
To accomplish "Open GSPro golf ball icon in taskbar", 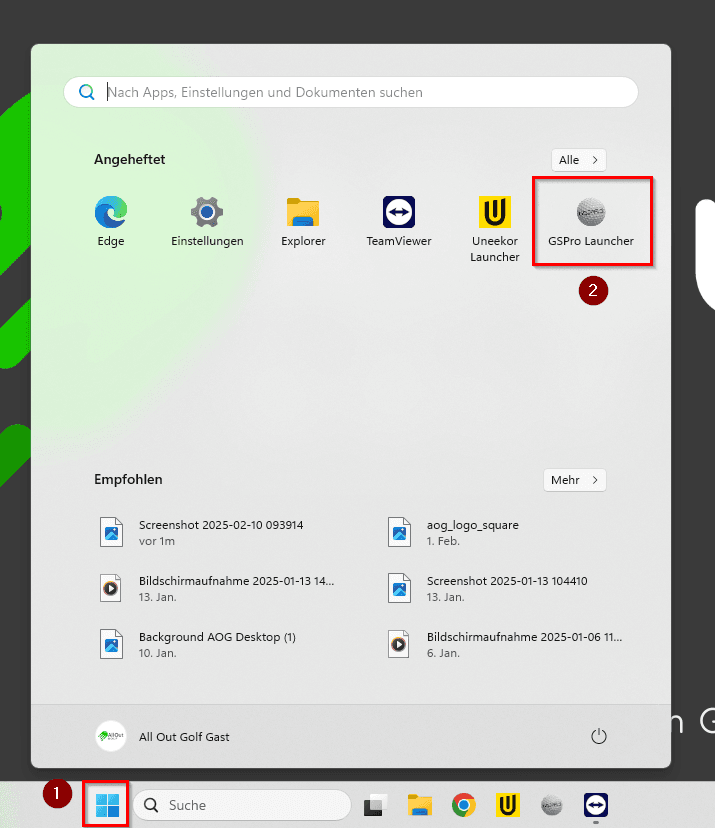I will tap(552, 805).
